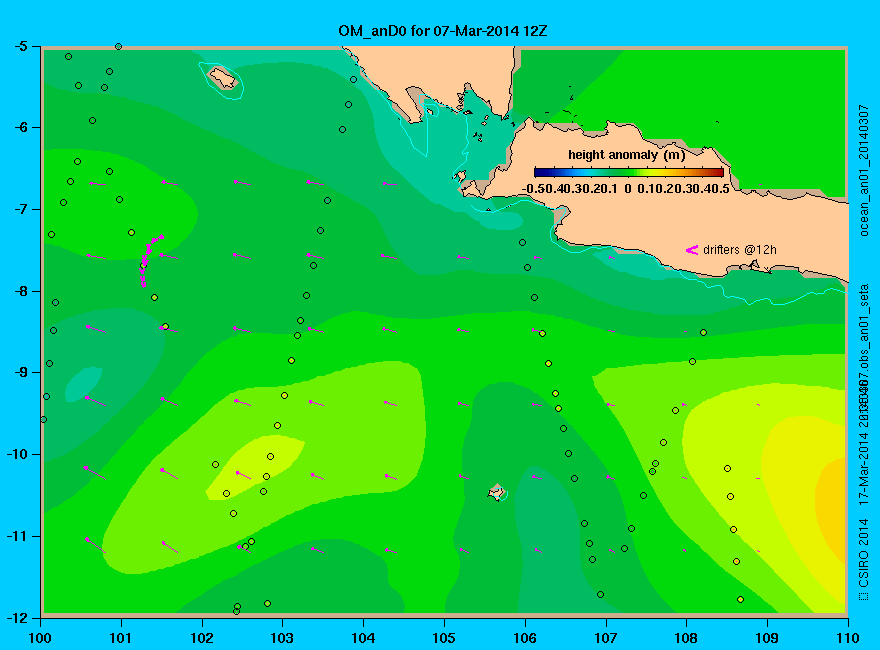Click longitude axis label 106

click(x=525, y=638)
